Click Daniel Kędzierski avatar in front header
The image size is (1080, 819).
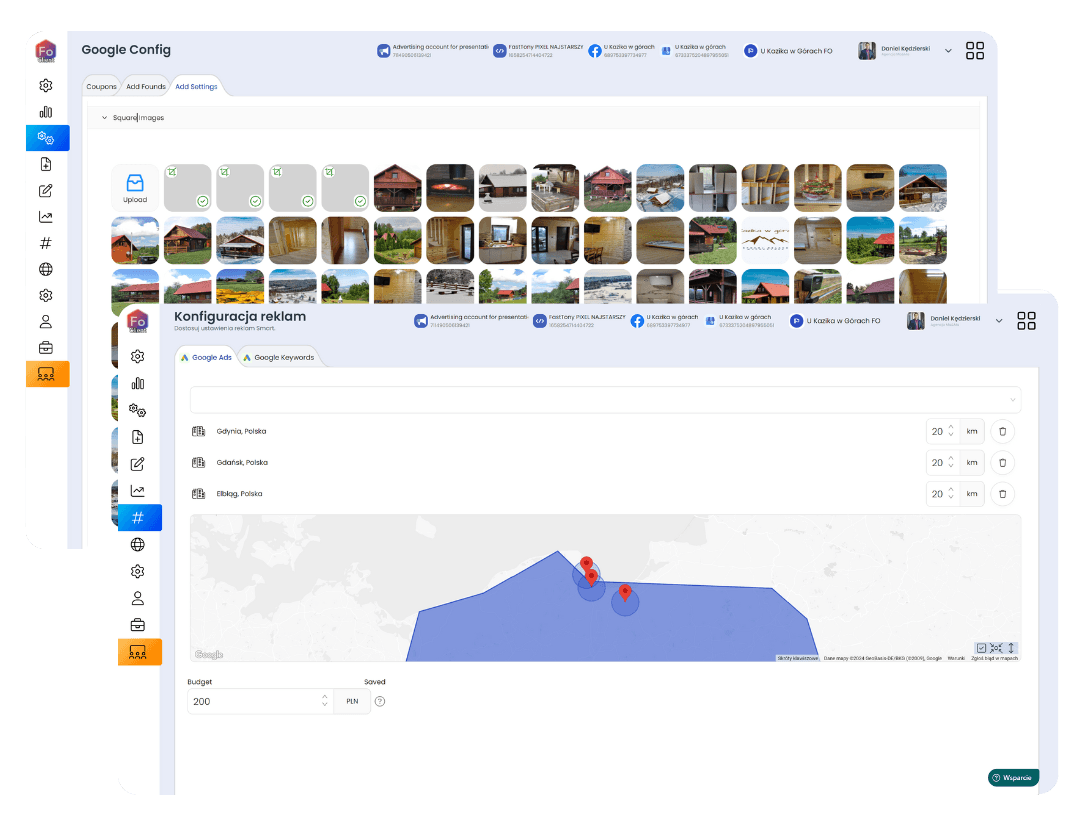point(915,320)
